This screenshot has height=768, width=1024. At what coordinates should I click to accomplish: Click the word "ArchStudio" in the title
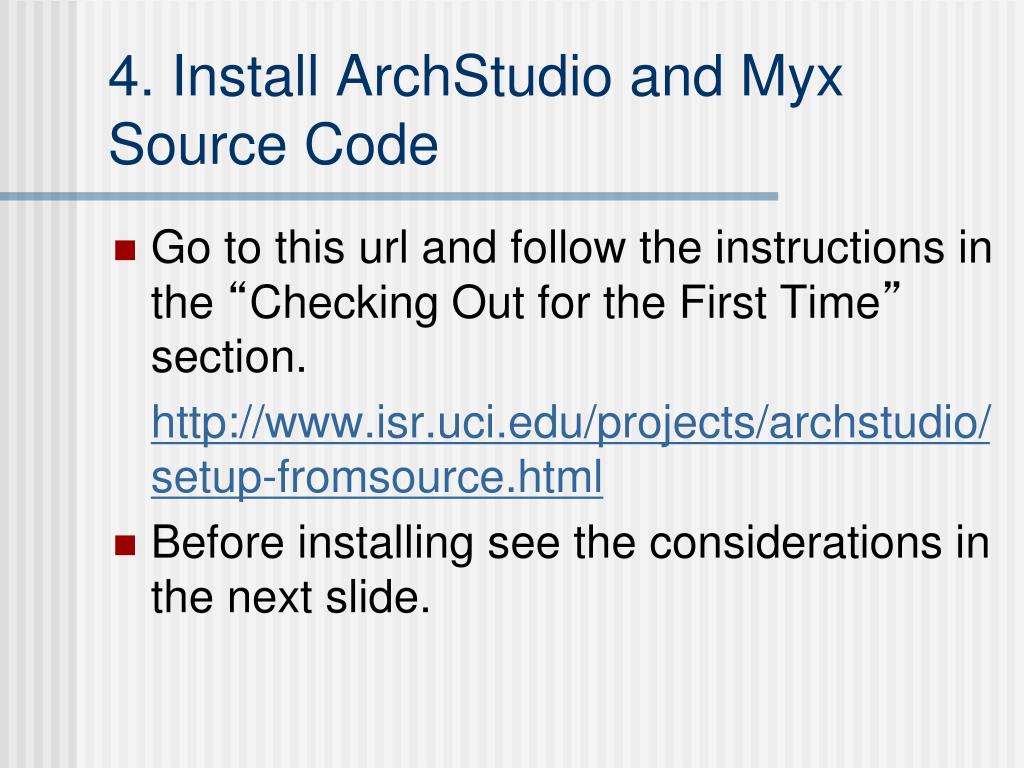pyautogui.click(x=475, y=77)
